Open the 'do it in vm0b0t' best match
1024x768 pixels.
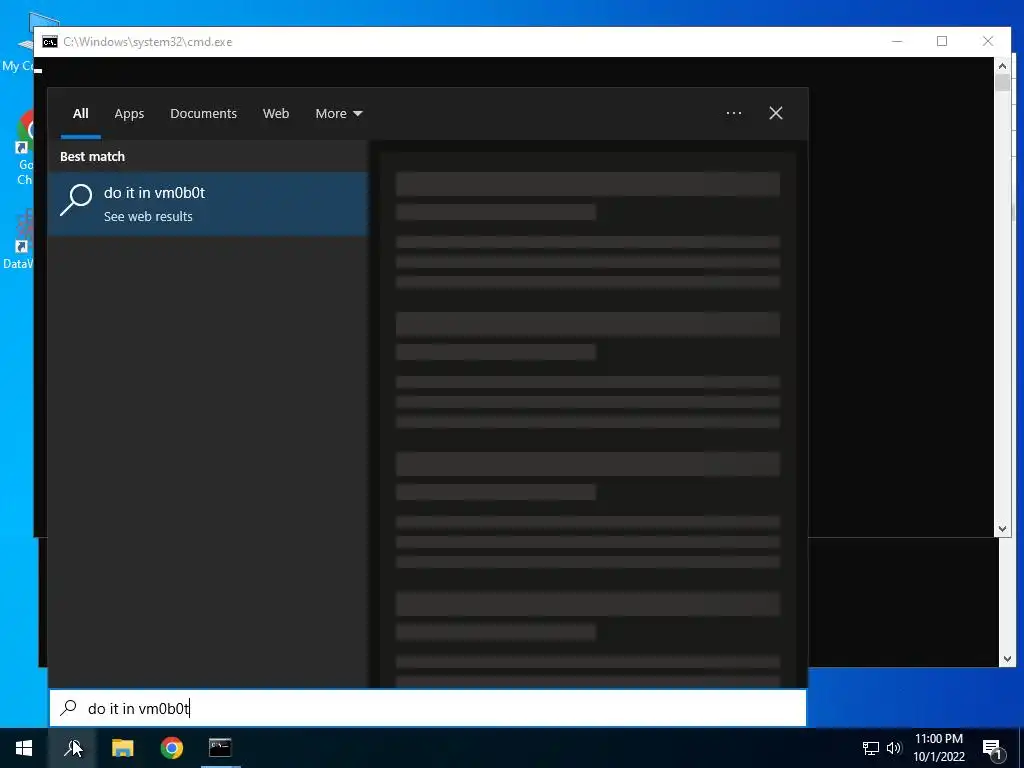tap(208, 204)
